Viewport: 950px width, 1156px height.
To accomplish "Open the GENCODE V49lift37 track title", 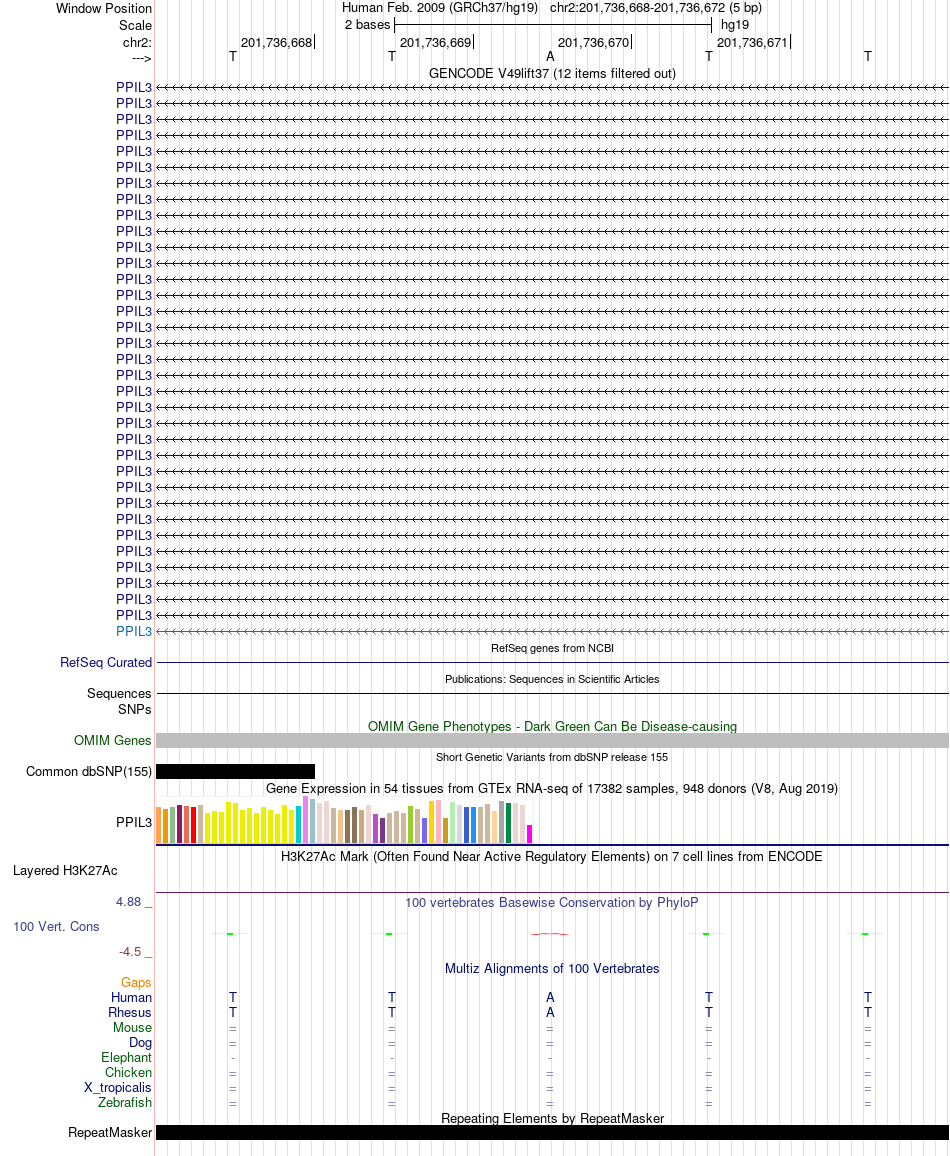I will click(552, 74).
